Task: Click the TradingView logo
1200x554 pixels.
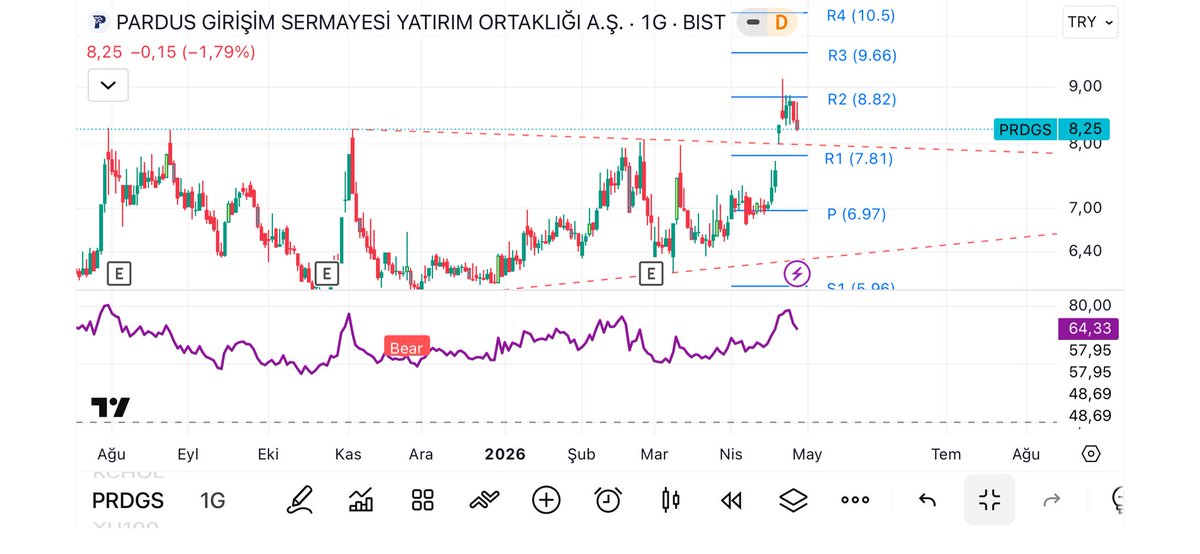Action: (x=110, y=407)
